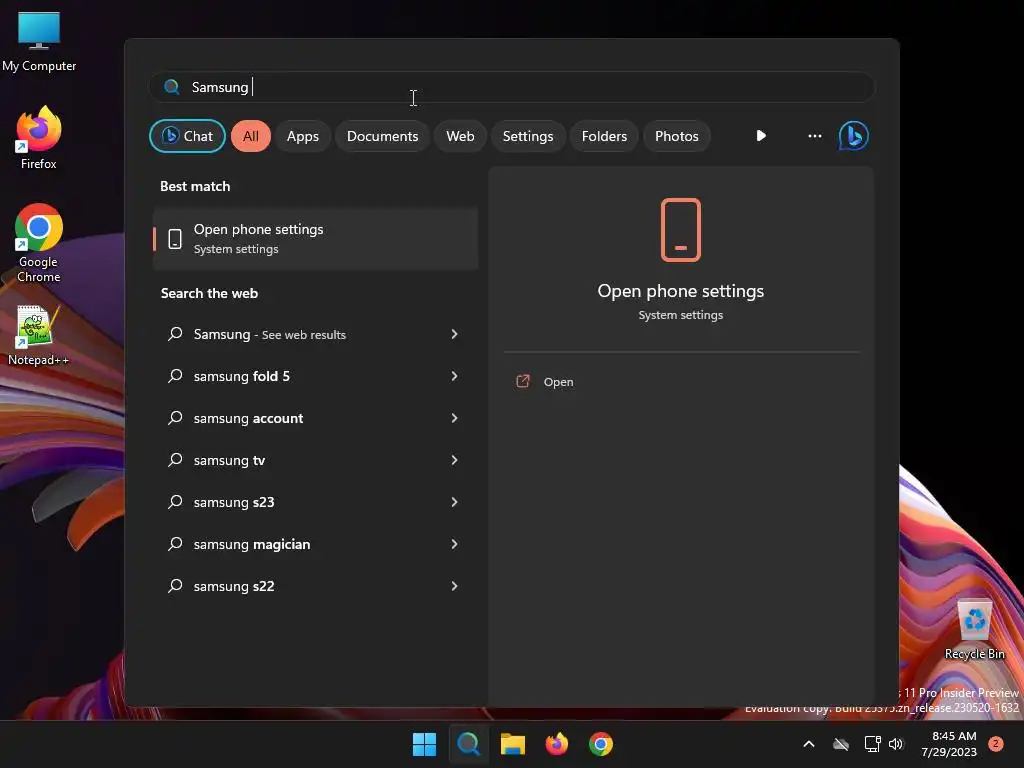Click the search icon next to 'samsung s23'
Image resolution: width=1024 pixels, height=768 pixels.
(x=175, y=502)
